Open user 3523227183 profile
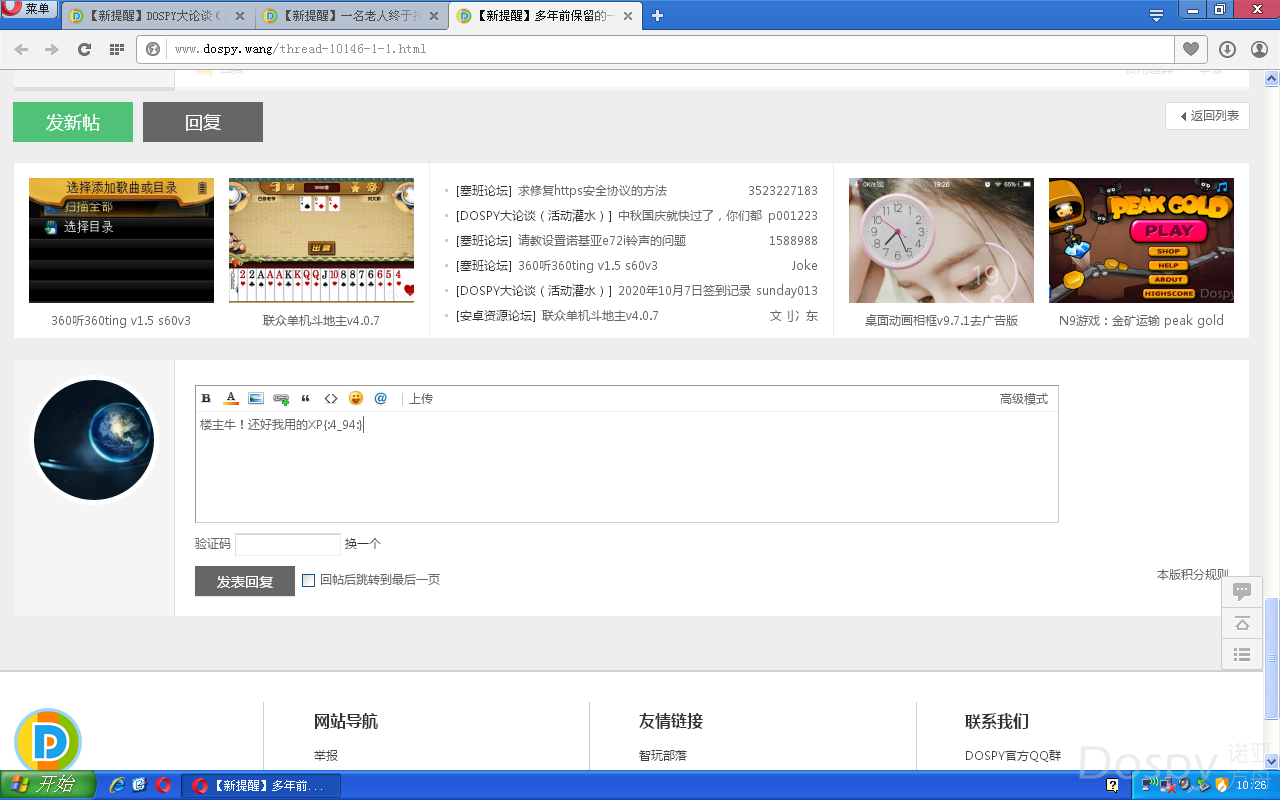The image size is (1280, 800). [783, 191]
